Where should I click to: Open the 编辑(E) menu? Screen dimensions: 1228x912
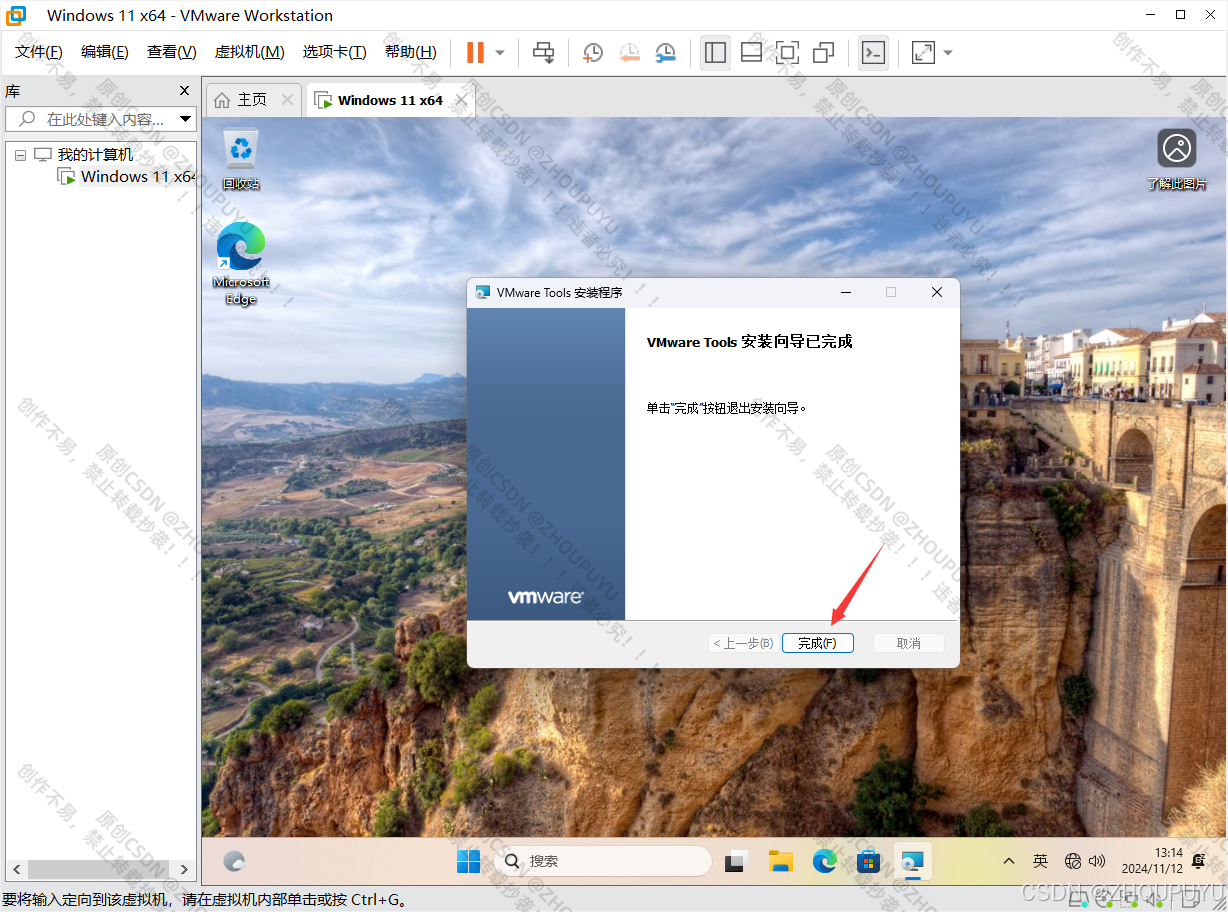click(105, 52)
